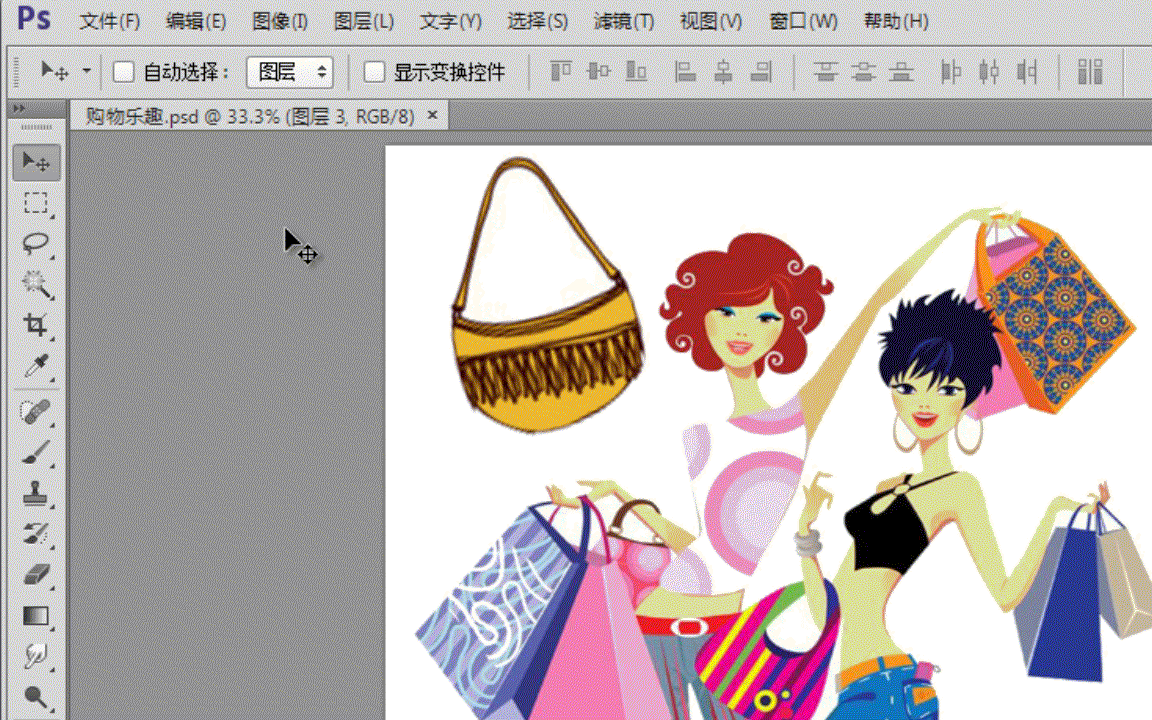Screen dimensions: 1152x720
Task: Enable the 显示变换控件 checkbox
Action: [x=374, y=72]
